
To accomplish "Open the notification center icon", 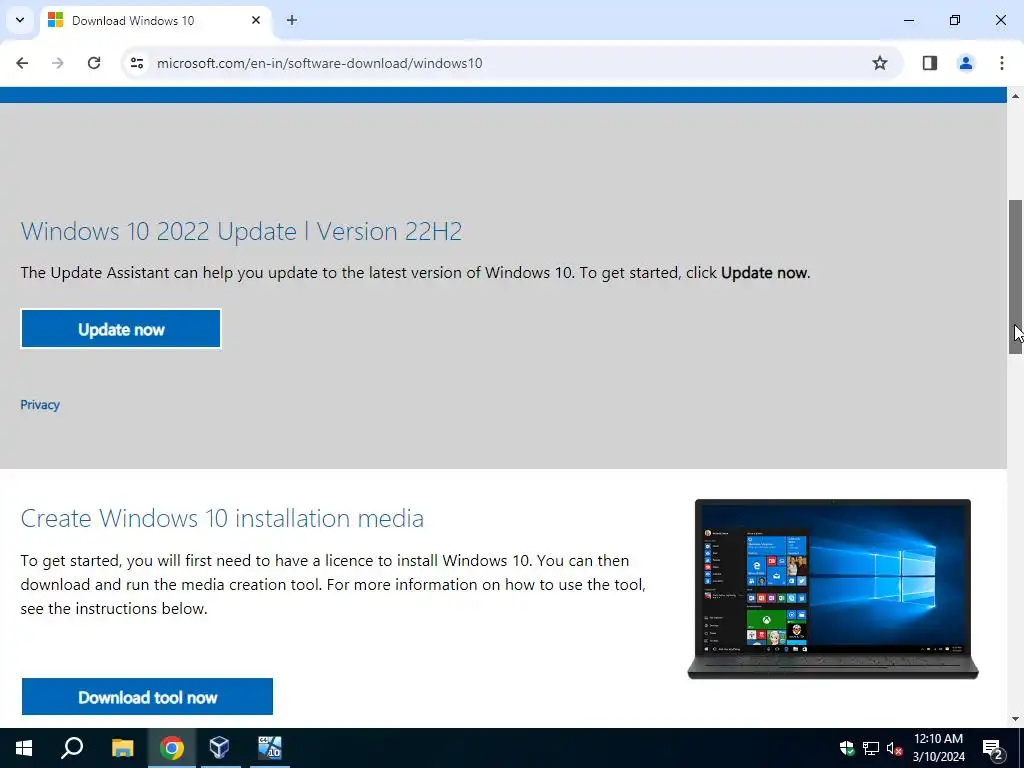I will [993, 748].
